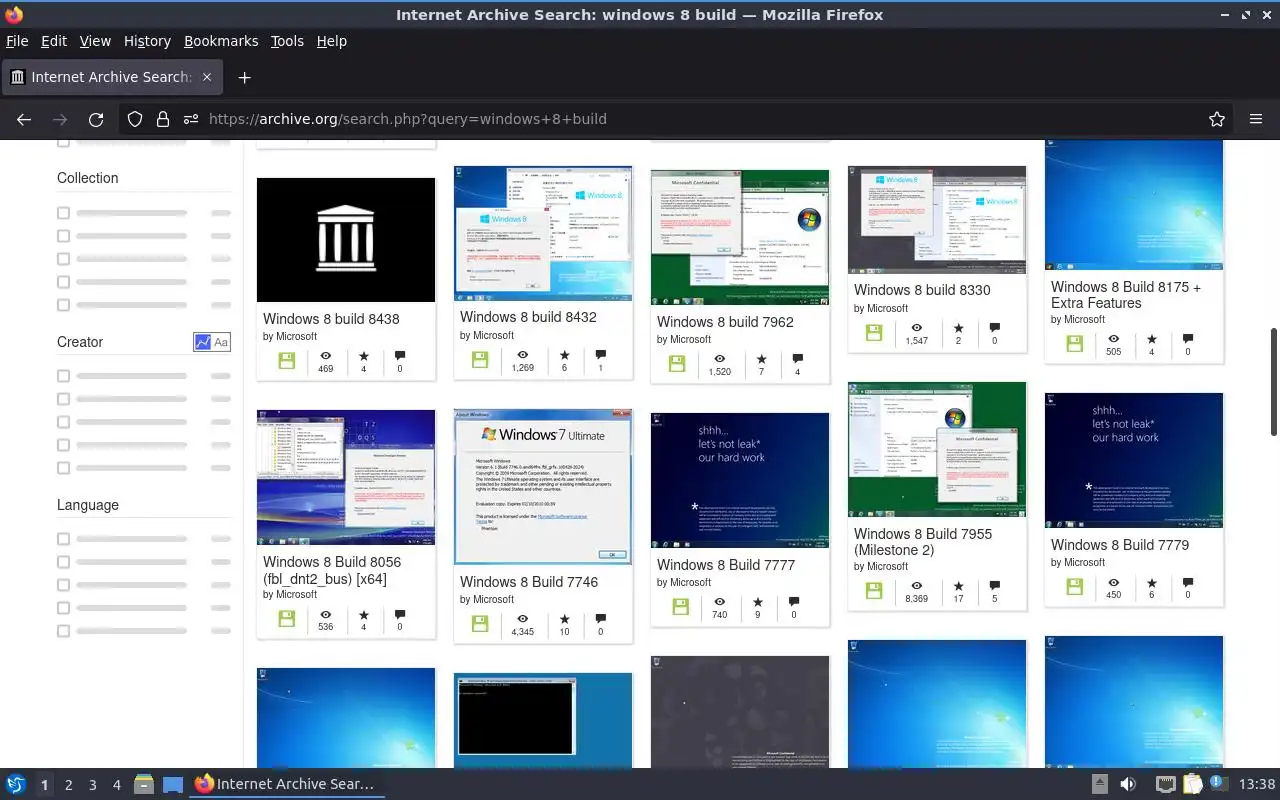Check last Collection filter checkbox

[x=63, y=305]
